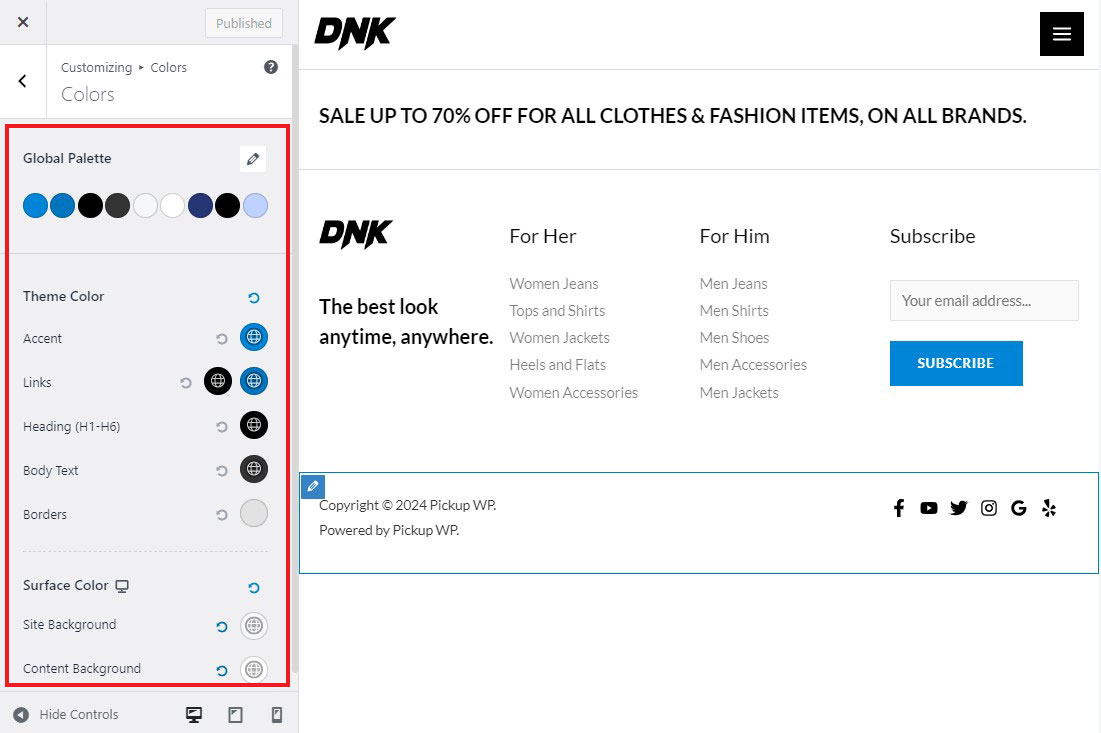Click the DNK logo in footer

[x=356, y=234]
